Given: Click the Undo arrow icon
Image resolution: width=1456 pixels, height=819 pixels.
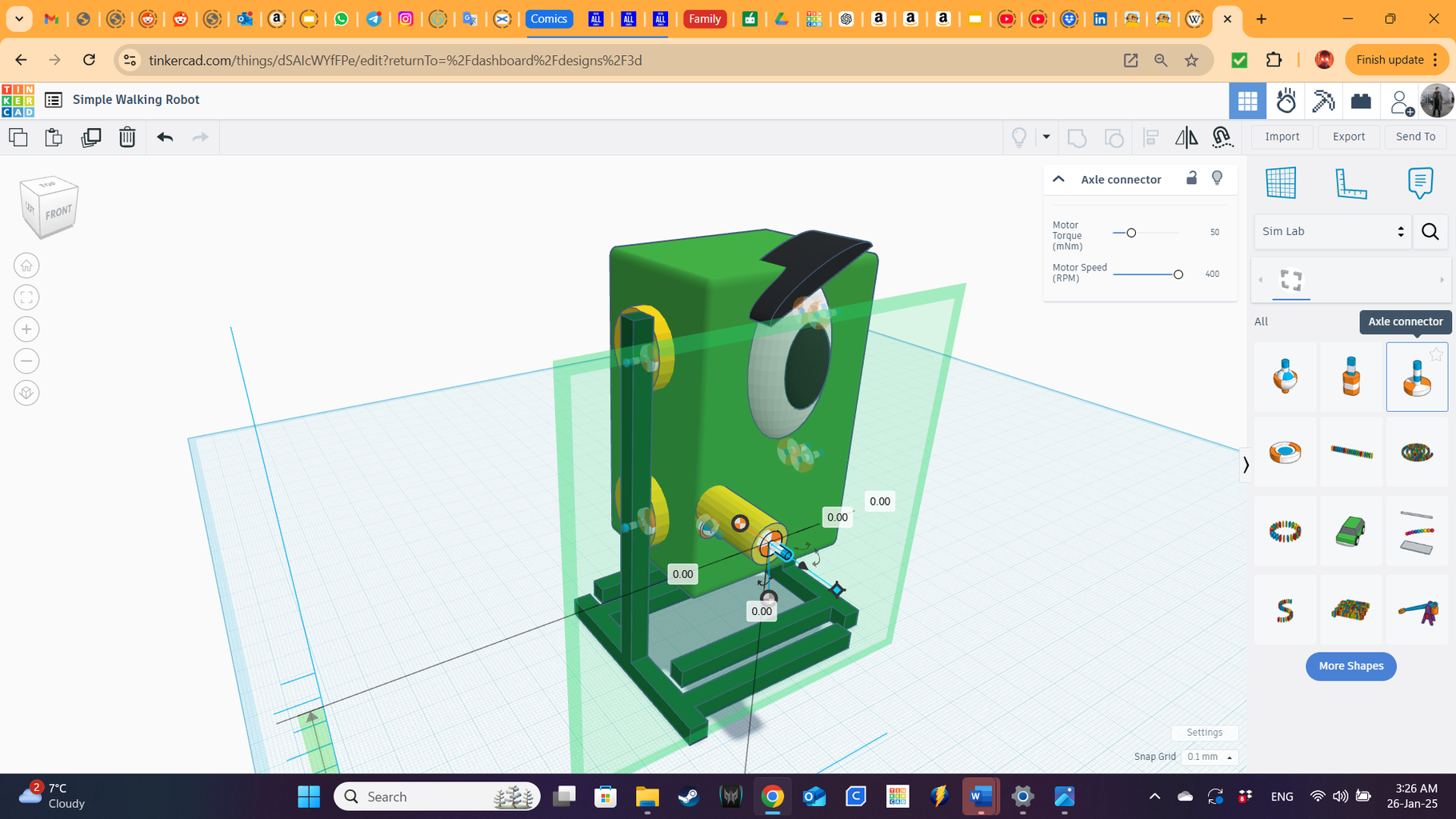Looking at the screenshot, I should (x=165, y=137).
